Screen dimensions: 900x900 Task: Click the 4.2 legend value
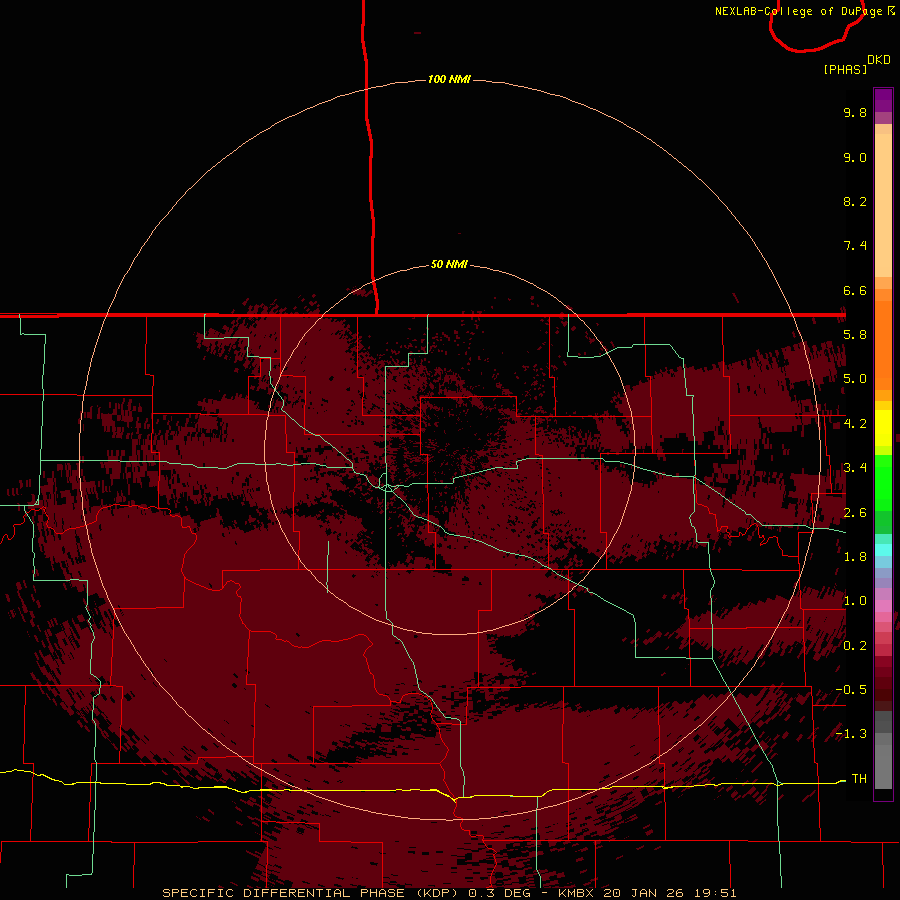pyautogui.click(x=855, y=424)
